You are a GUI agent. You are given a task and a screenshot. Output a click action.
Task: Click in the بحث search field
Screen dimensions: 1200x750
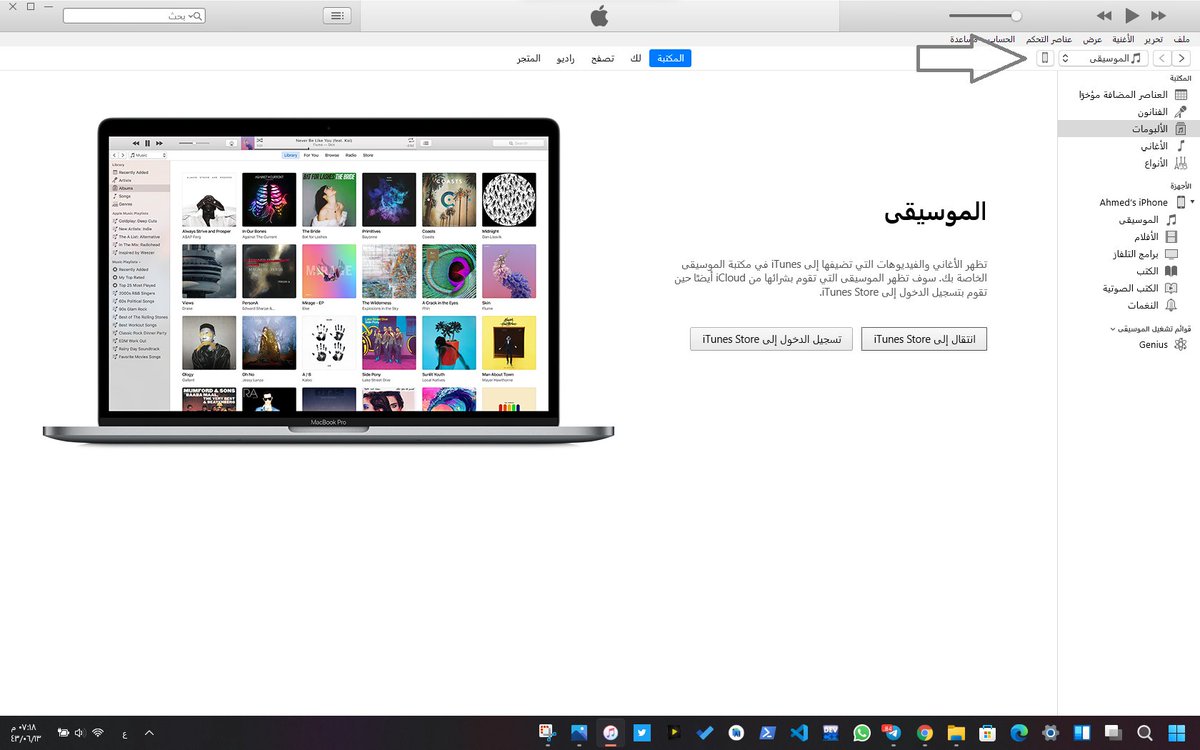click(134, 16)
